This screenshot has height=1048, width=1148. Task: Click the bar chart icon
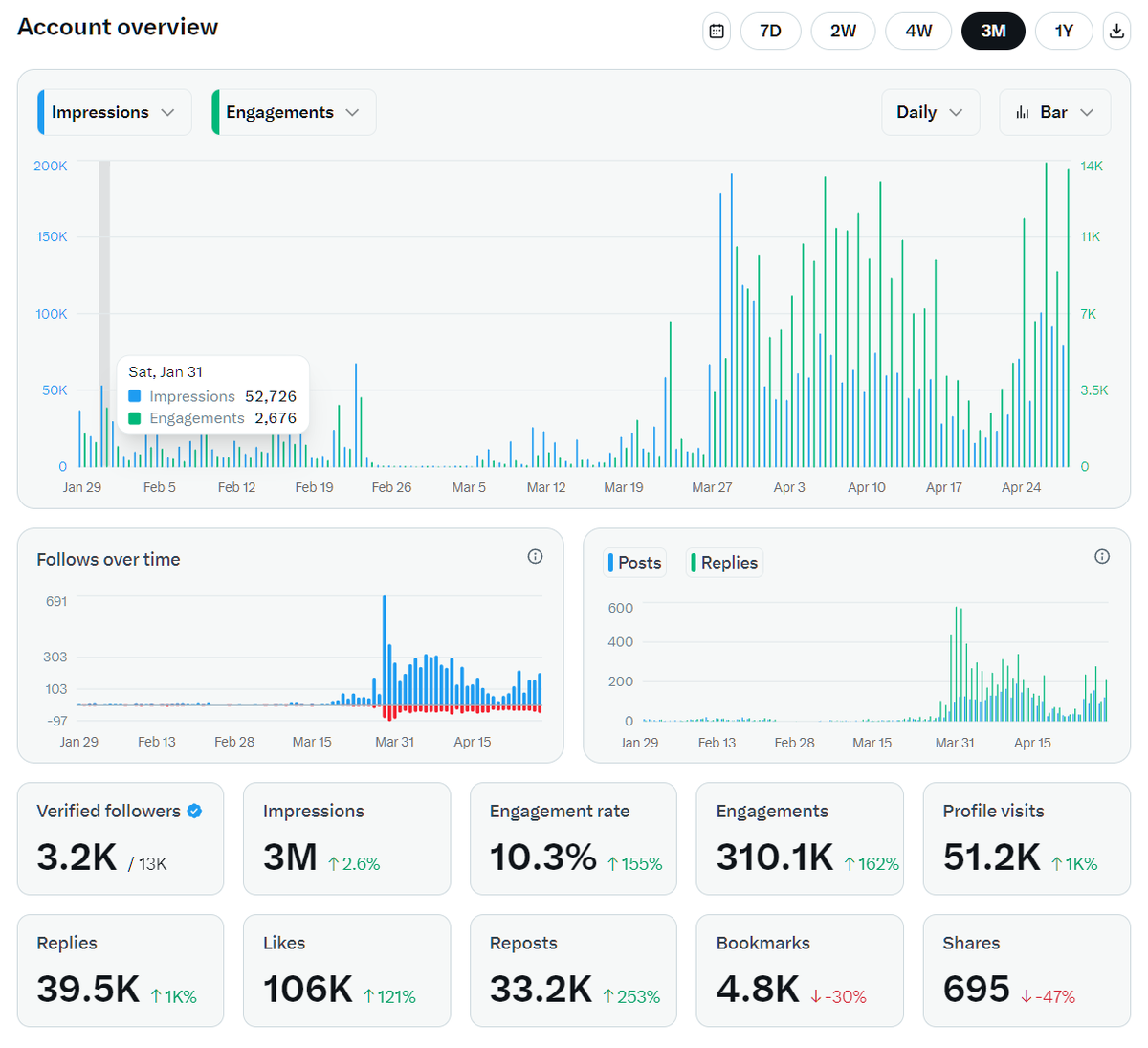pyautogui.click(x=1023, y=112)
